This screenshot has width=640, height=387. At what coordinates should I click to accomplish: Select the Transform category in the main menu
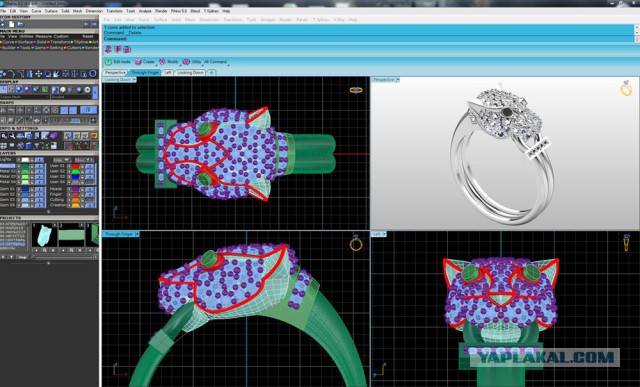point(60,42)
